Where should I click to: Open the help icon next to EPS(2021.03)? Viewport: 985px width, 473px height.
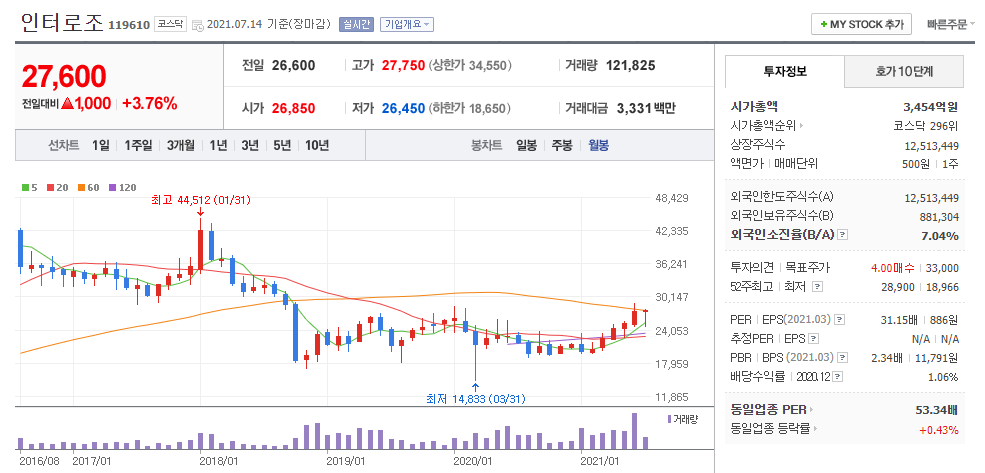(x=840, y=320)
